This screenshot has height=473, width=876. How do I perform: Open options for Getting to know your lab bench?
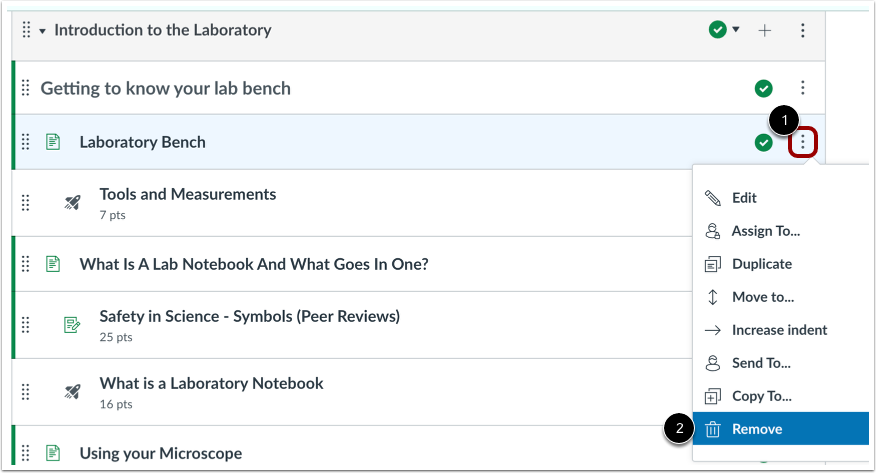(803, 89)
